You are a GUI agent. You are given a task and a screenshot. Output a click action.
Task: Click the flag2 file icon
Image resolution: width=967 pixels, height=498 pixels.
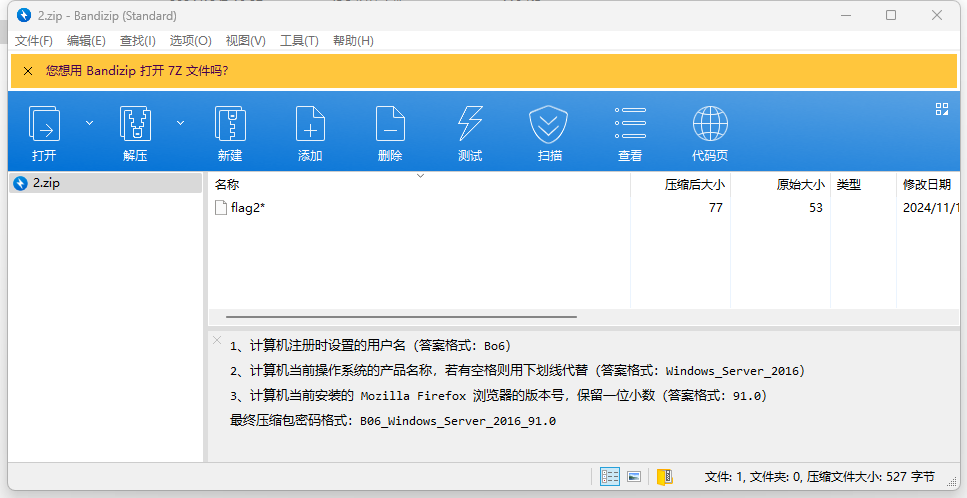[221, 208]
